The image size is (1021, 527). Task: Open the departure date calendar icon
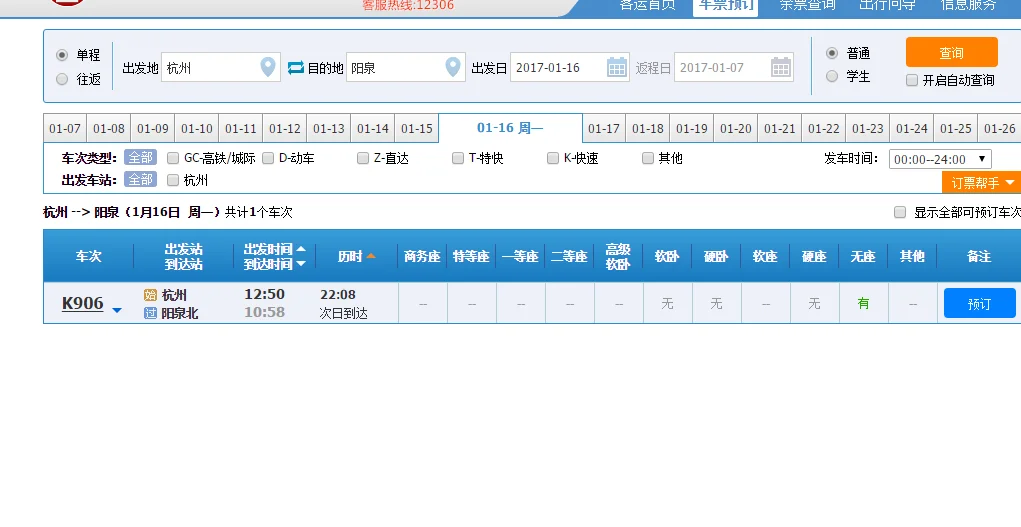point(617,67)
